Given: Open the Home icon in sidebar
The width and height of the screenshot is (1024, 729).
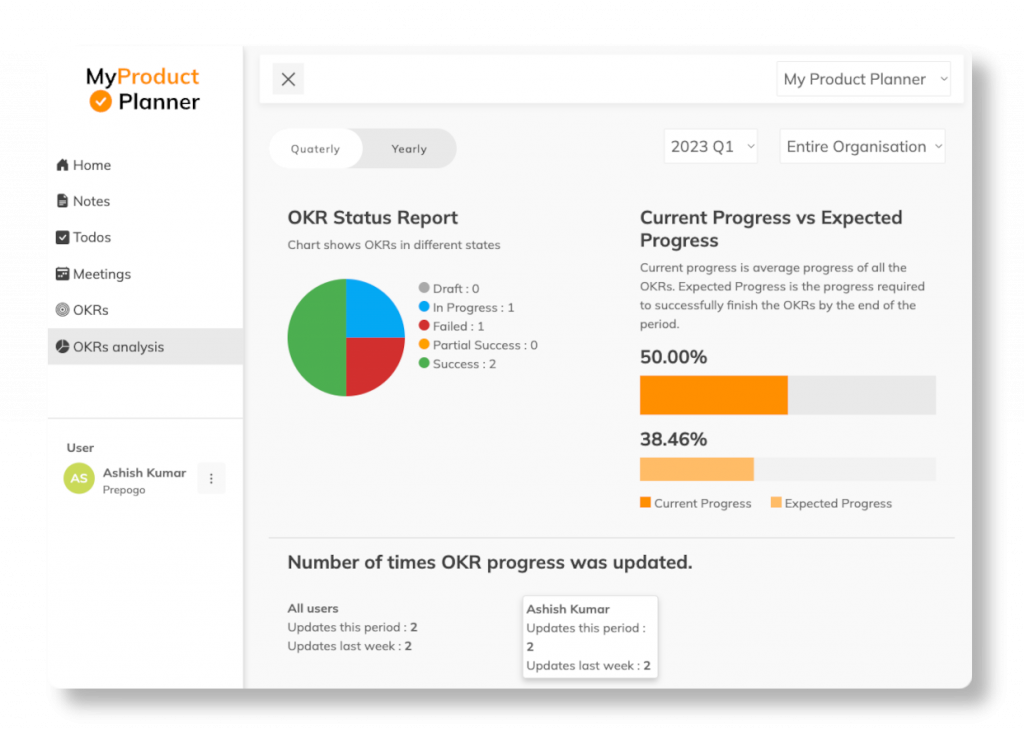Looking at the screenshot, I should (61, 164).
